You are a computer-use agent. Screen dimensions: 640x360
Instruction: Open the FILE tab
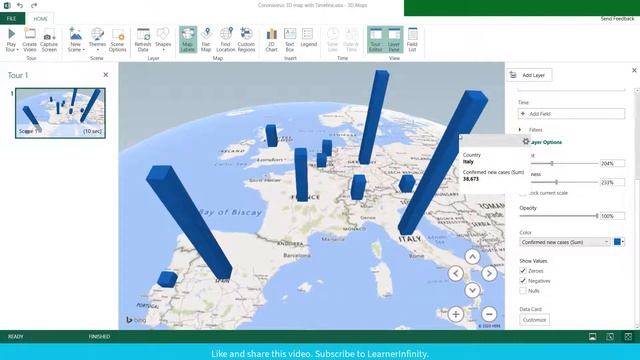(11, 18)
